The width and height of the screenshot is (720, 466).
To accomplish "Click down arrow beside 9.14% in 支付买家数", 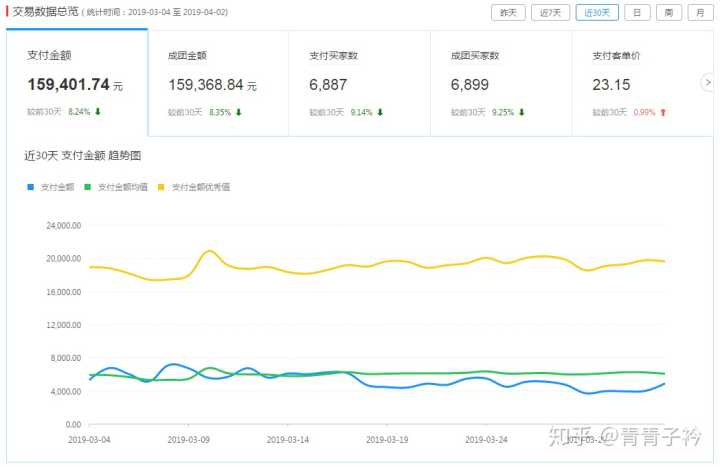I will (380, 112).
